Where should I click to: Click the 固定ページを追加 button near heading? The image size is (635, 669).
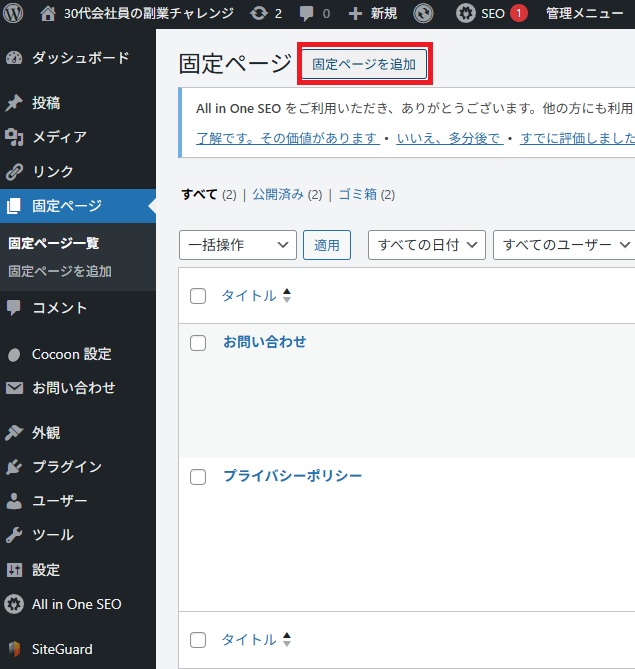click(x=364, y=64)
